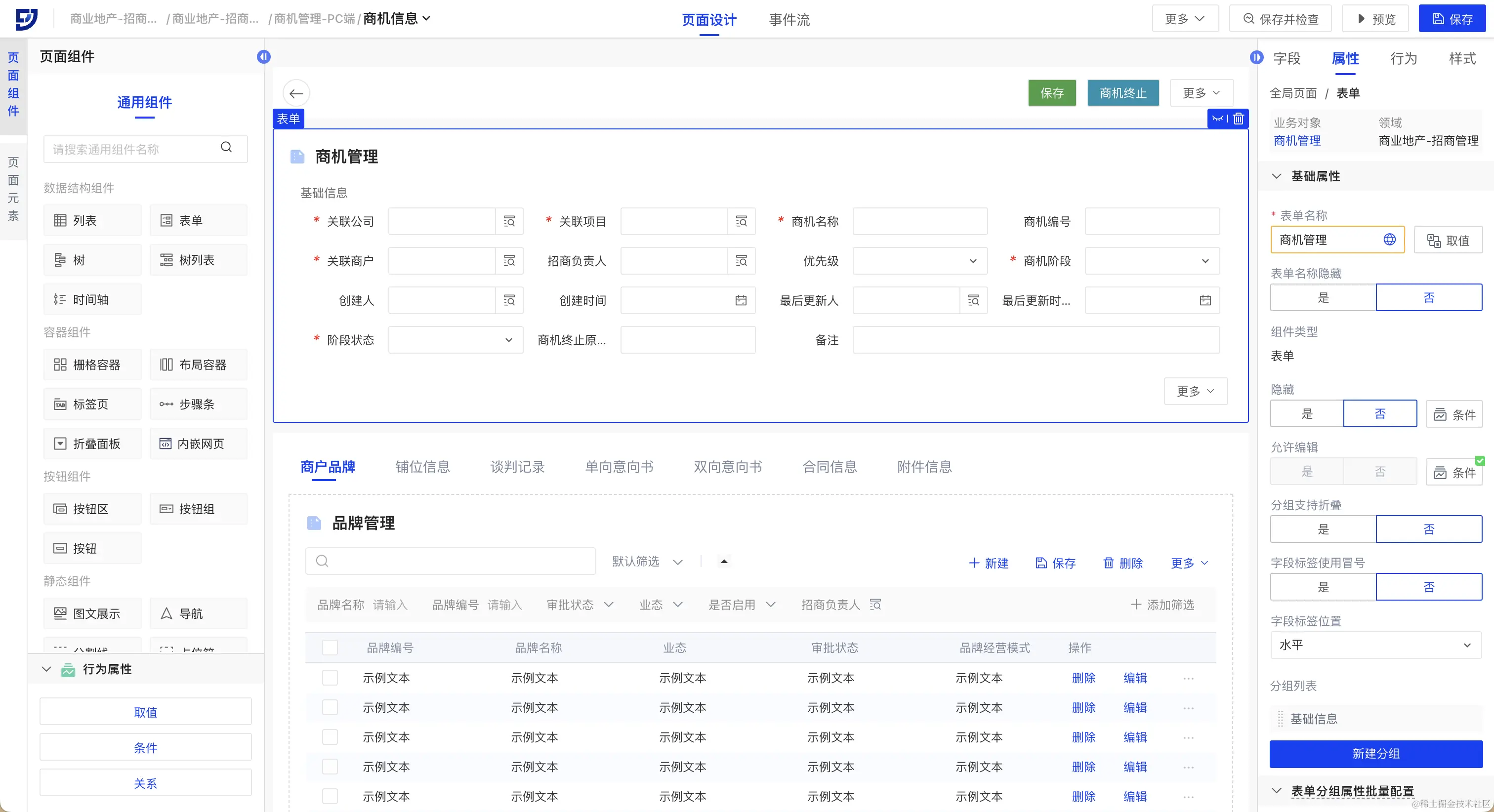Toggle the table header select-all checkbox
The width and height of the screenshot is (1494, 812).
330,648
